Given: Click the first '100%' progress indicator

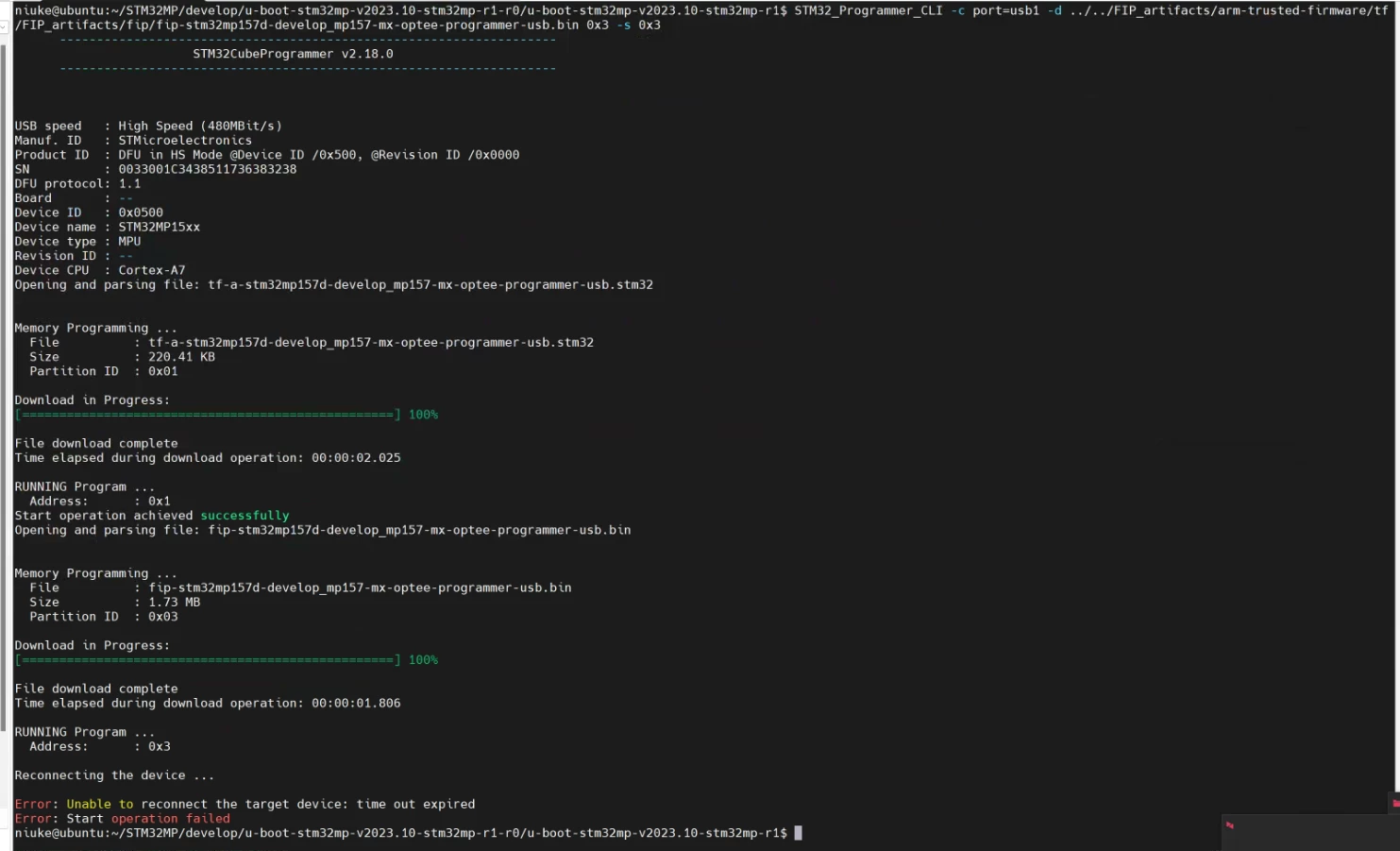Looking at the screenshot, I should 423,415.
